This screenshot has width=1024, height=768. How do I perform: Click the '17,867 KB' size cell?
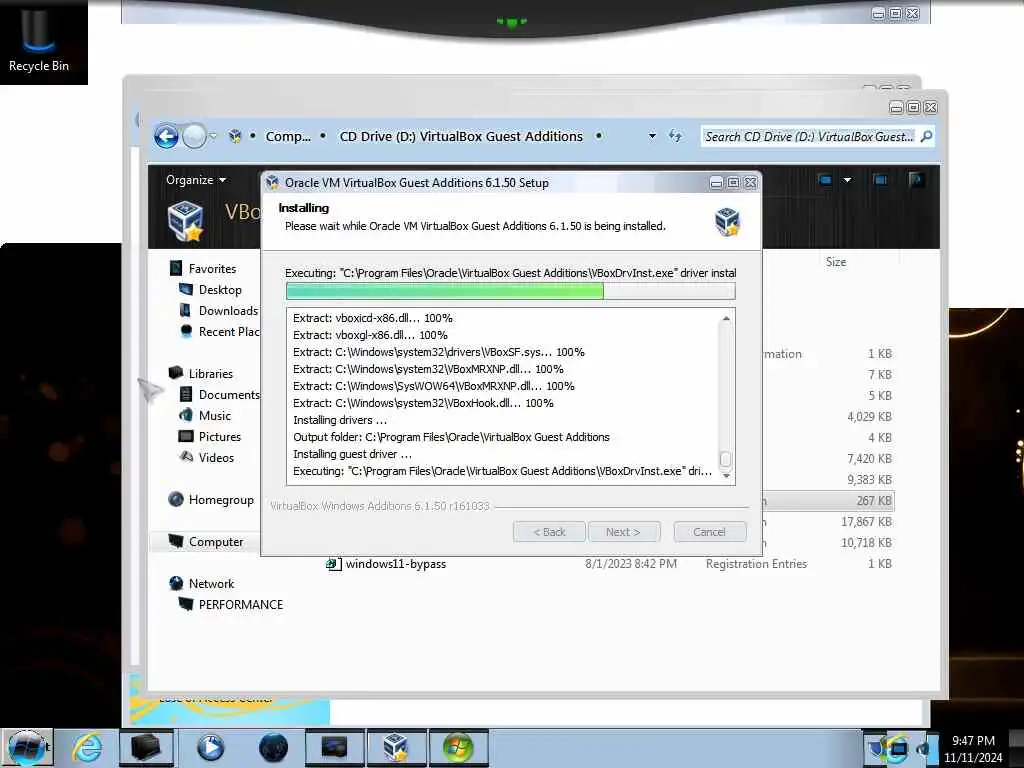[866, 521]
